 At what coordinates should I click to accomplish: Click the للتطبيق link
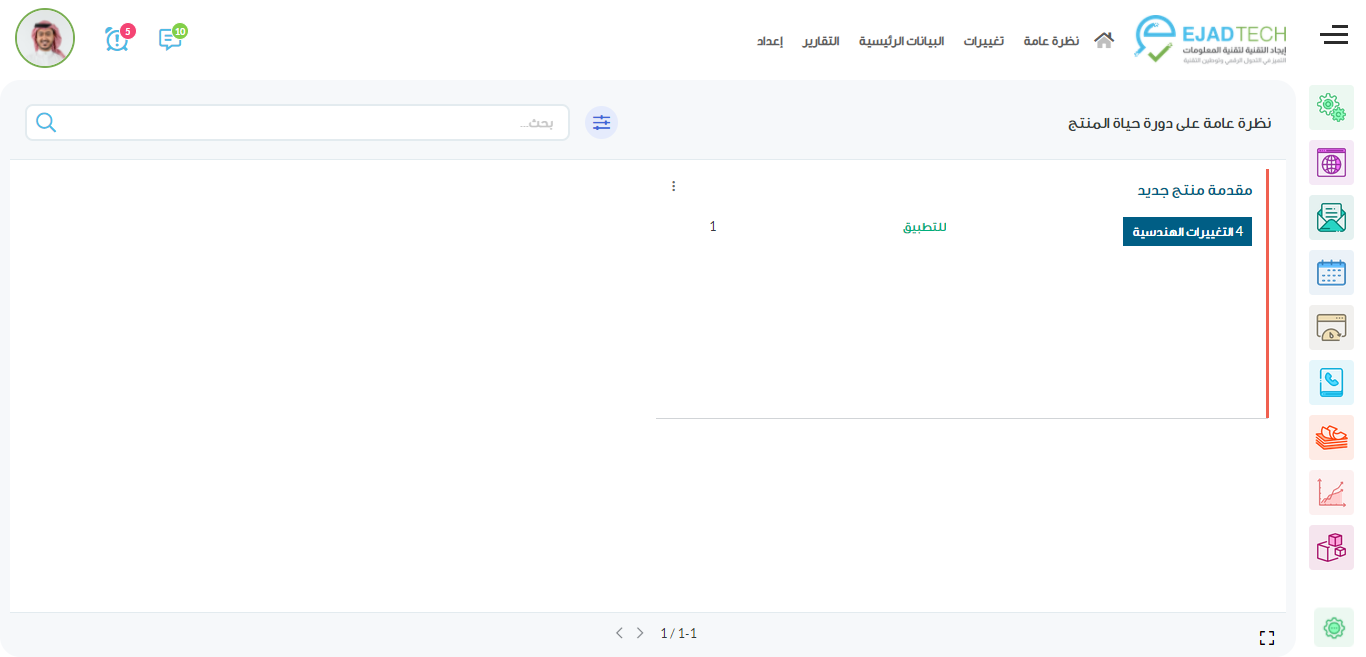[925, 227]
